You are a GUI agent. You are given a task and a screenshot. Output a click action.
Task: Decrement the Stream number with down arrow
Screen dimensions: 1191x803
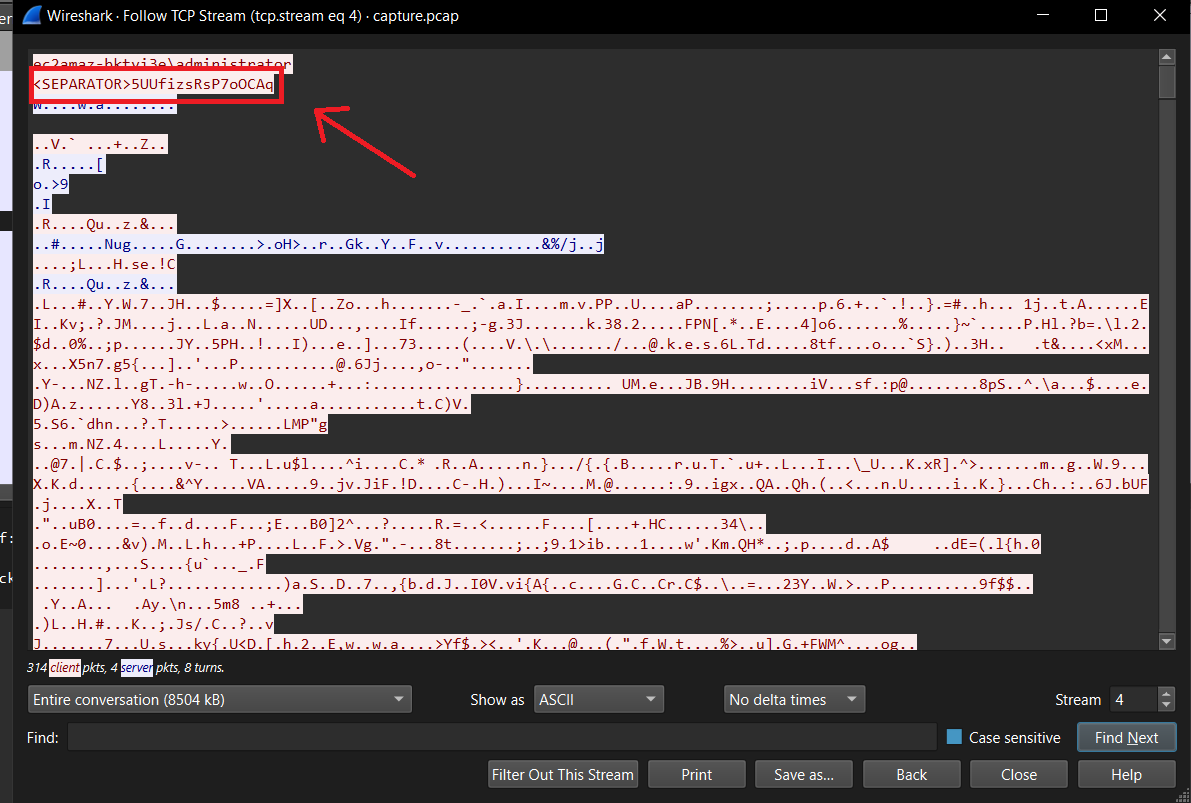pyautogui.click(x=1165, y=705)
